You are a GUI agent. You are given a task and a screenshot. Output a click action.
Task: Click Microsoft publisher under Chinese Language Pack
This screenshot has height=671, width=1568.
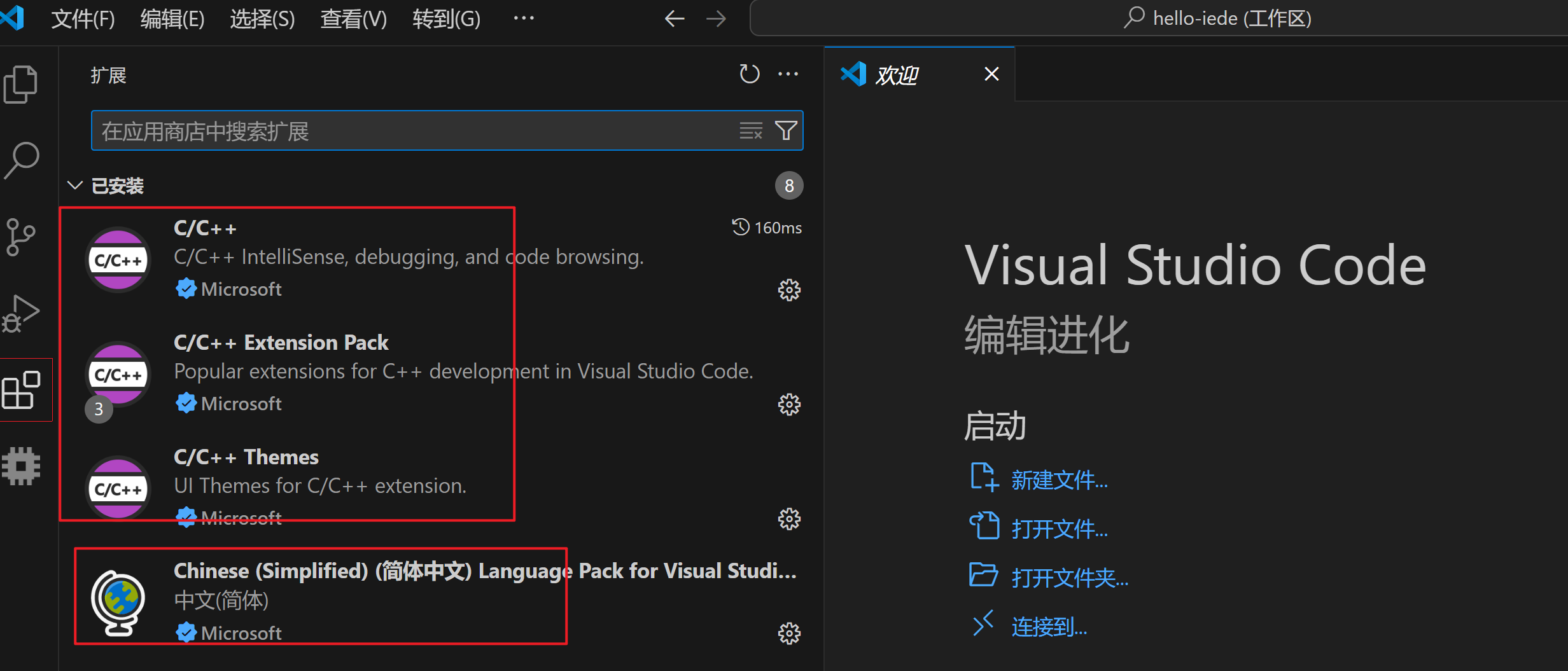(x=241, y=633)
